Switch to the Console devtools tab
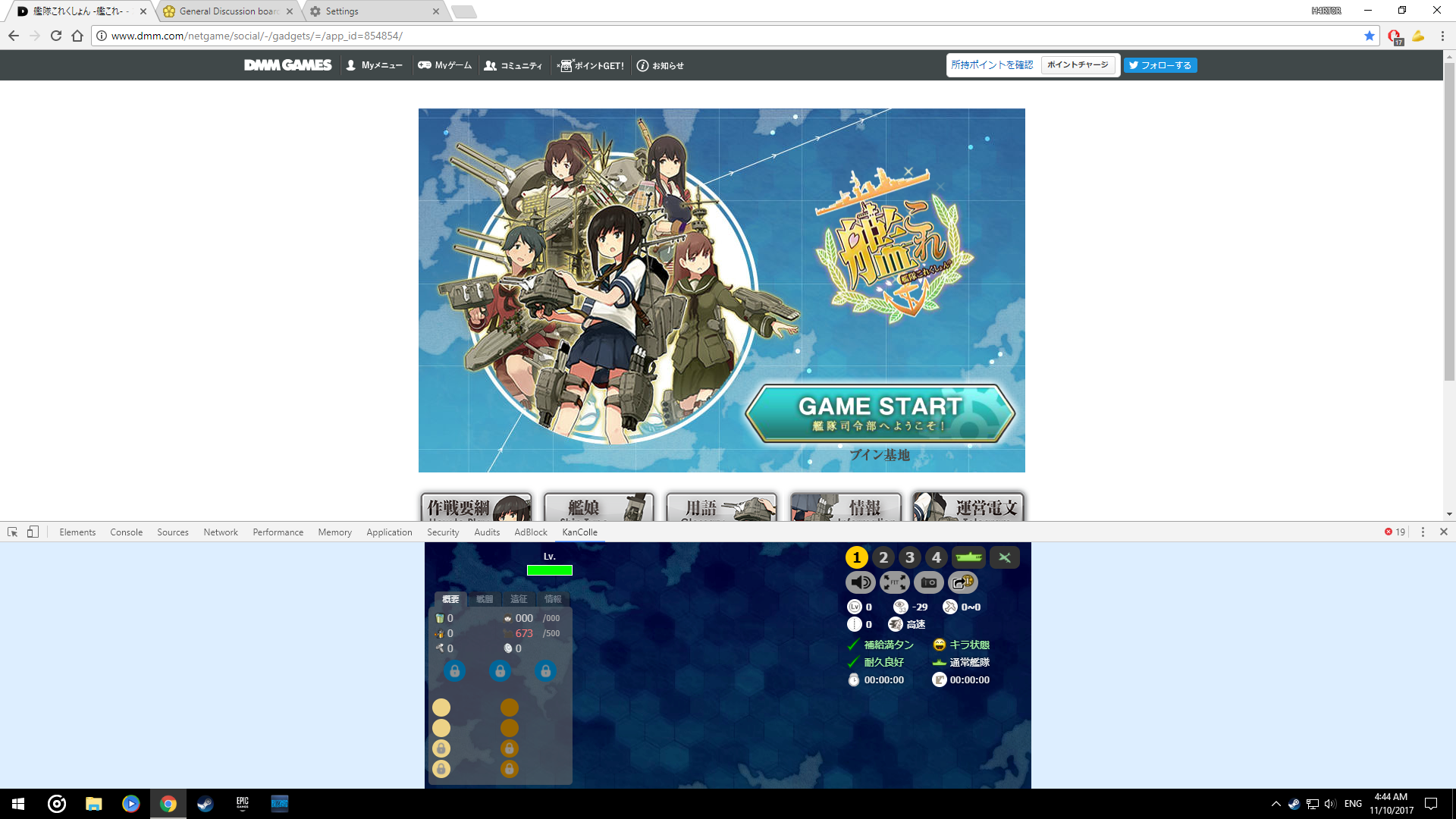This screenshot has width=1456, height=819. click(126, 532)
